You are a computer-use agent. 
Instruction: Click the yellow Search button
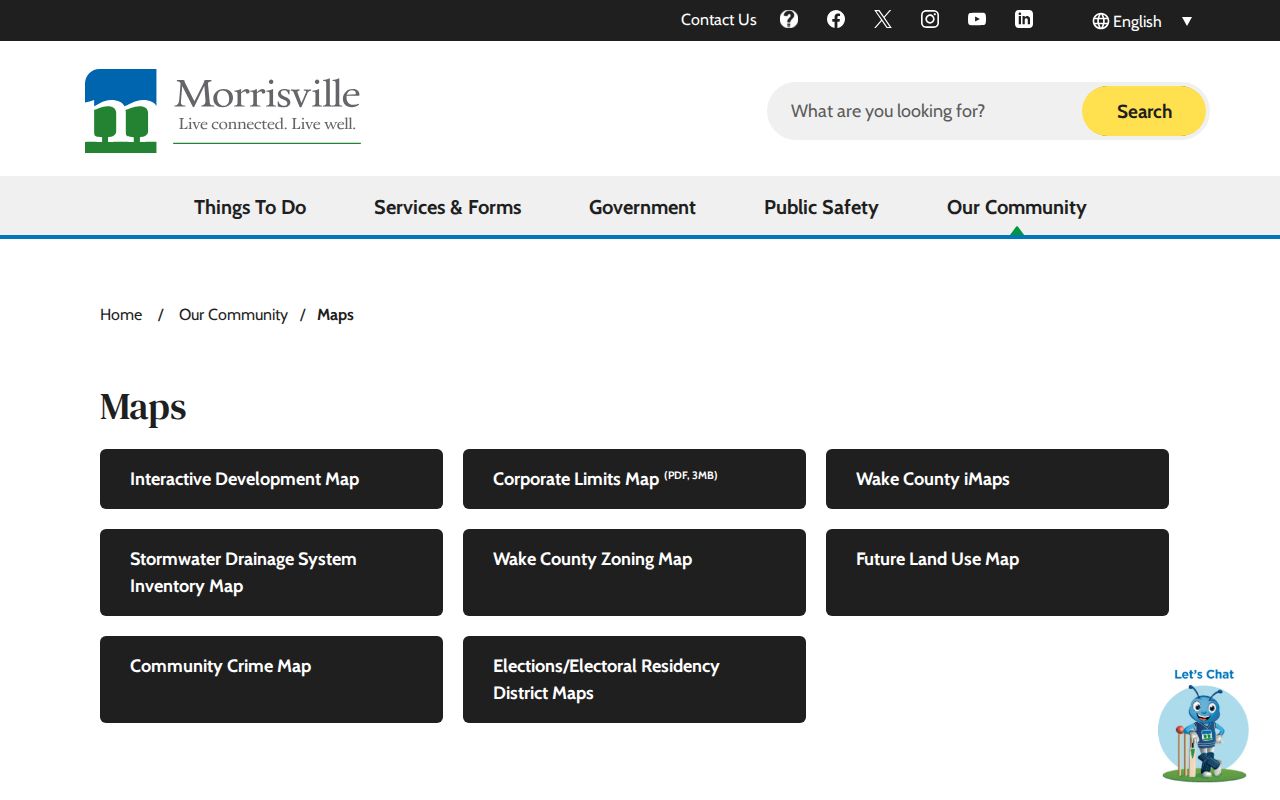[x=1144, y=111]
